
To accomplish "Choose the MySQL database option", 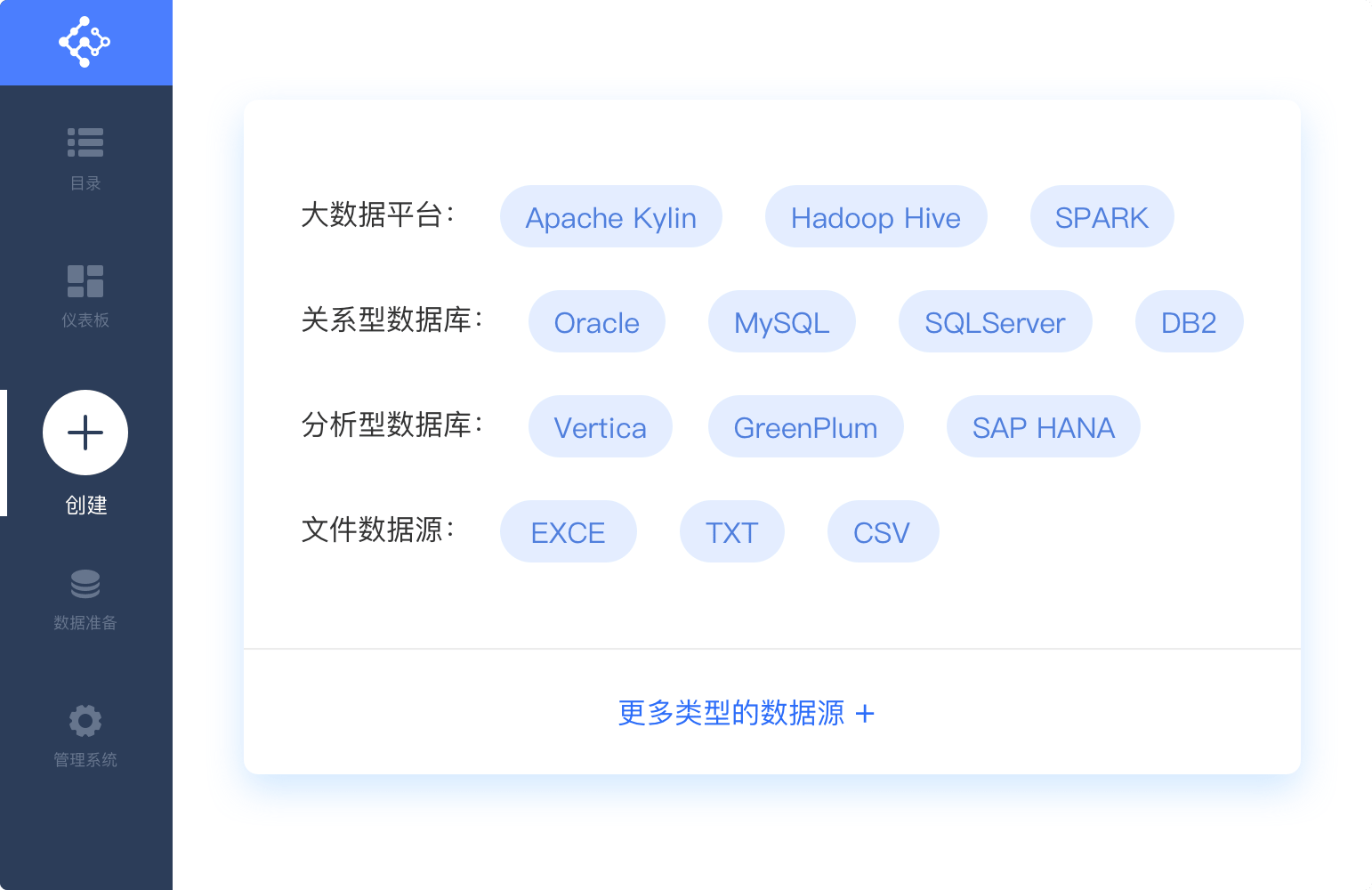I will click(781, 322).
